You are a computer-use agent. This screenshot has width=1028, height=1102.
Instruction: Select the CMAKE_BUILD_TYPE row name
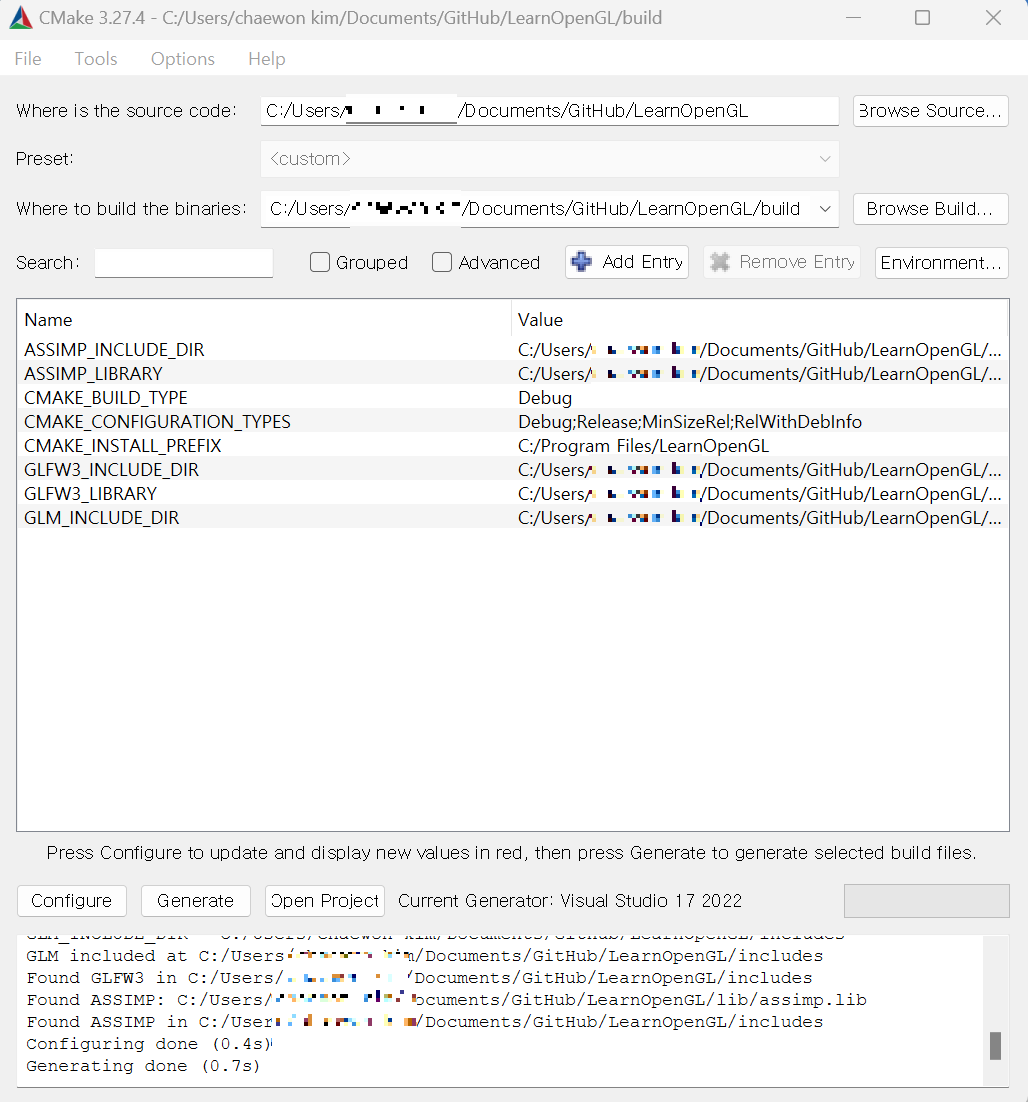click(x=106, y=398)
